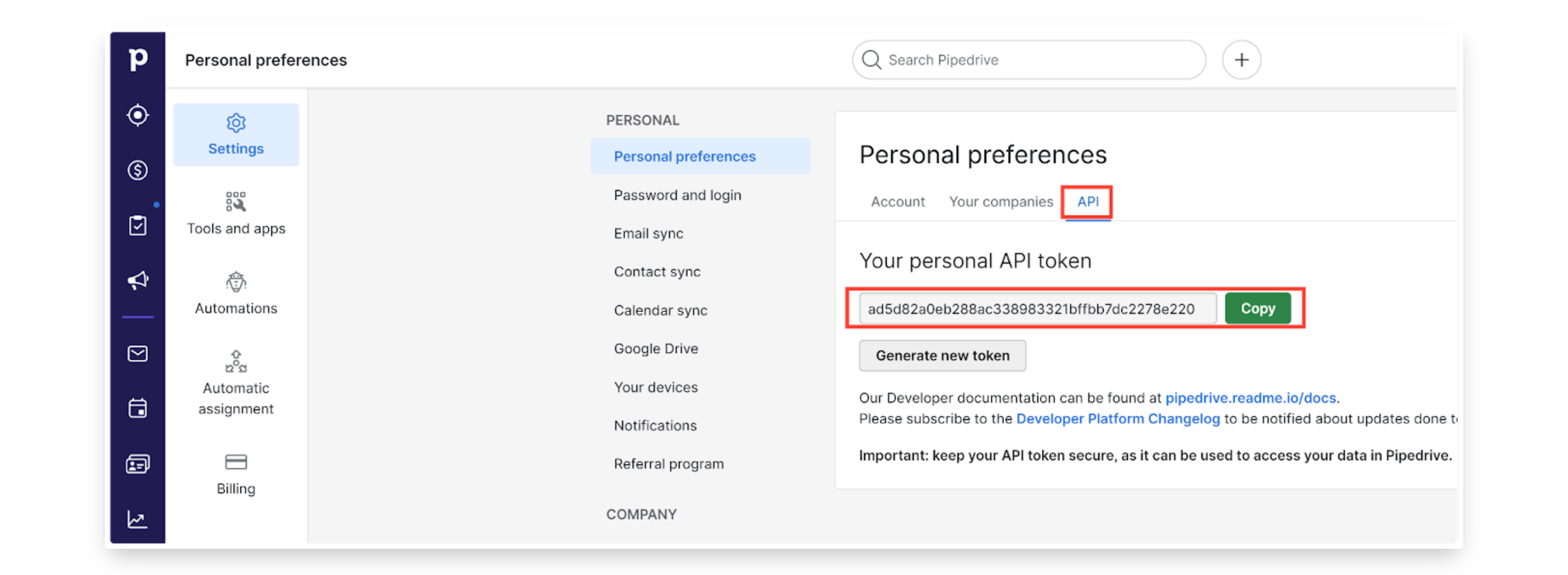Open the Your companies tab
This screenshot has height=575, width=1568.
coord(1001,202)
